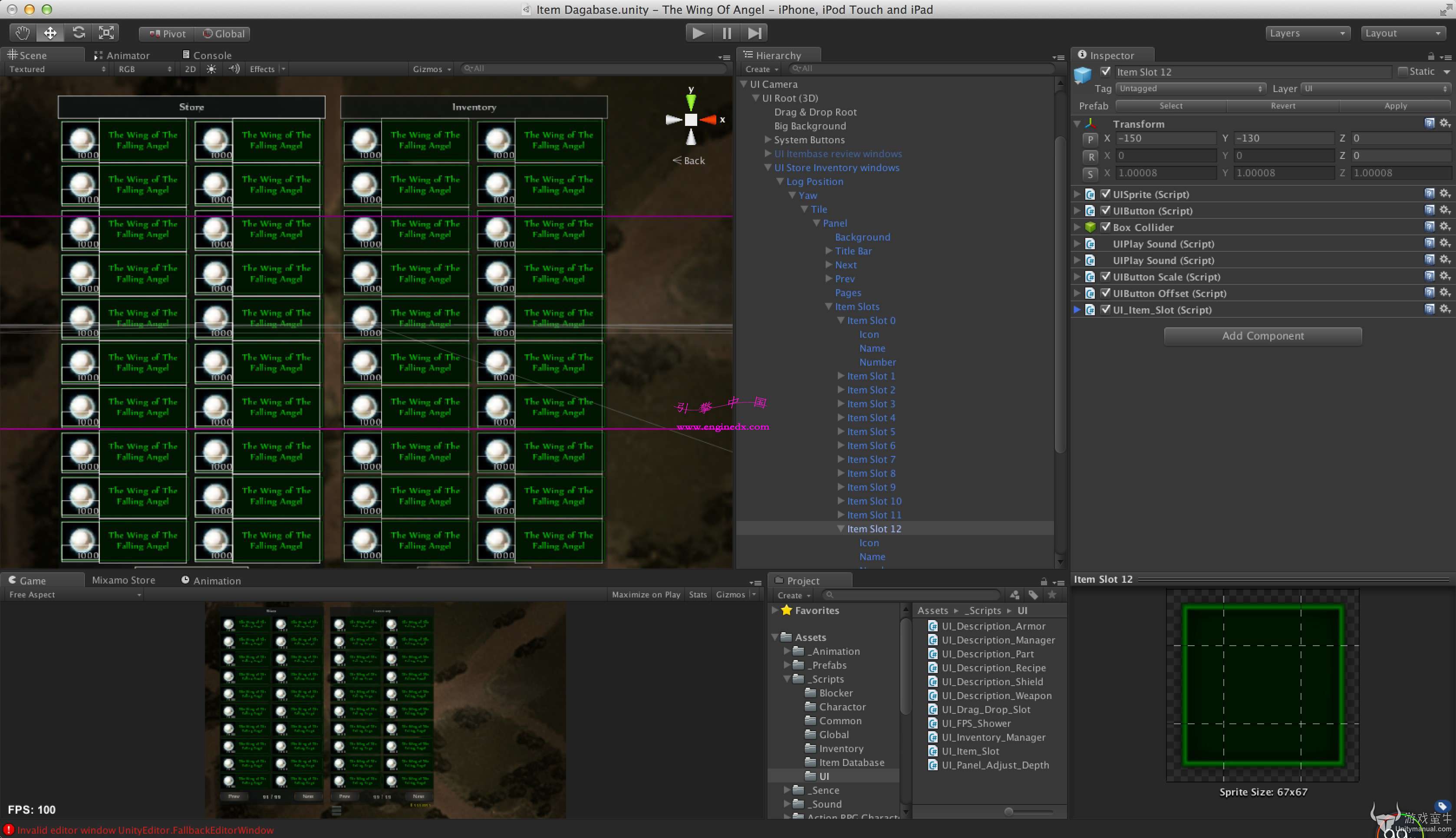Search by label icon in Project panel
The width and height of the screenshot is (1456, 838).
[x=1033, y=594]
